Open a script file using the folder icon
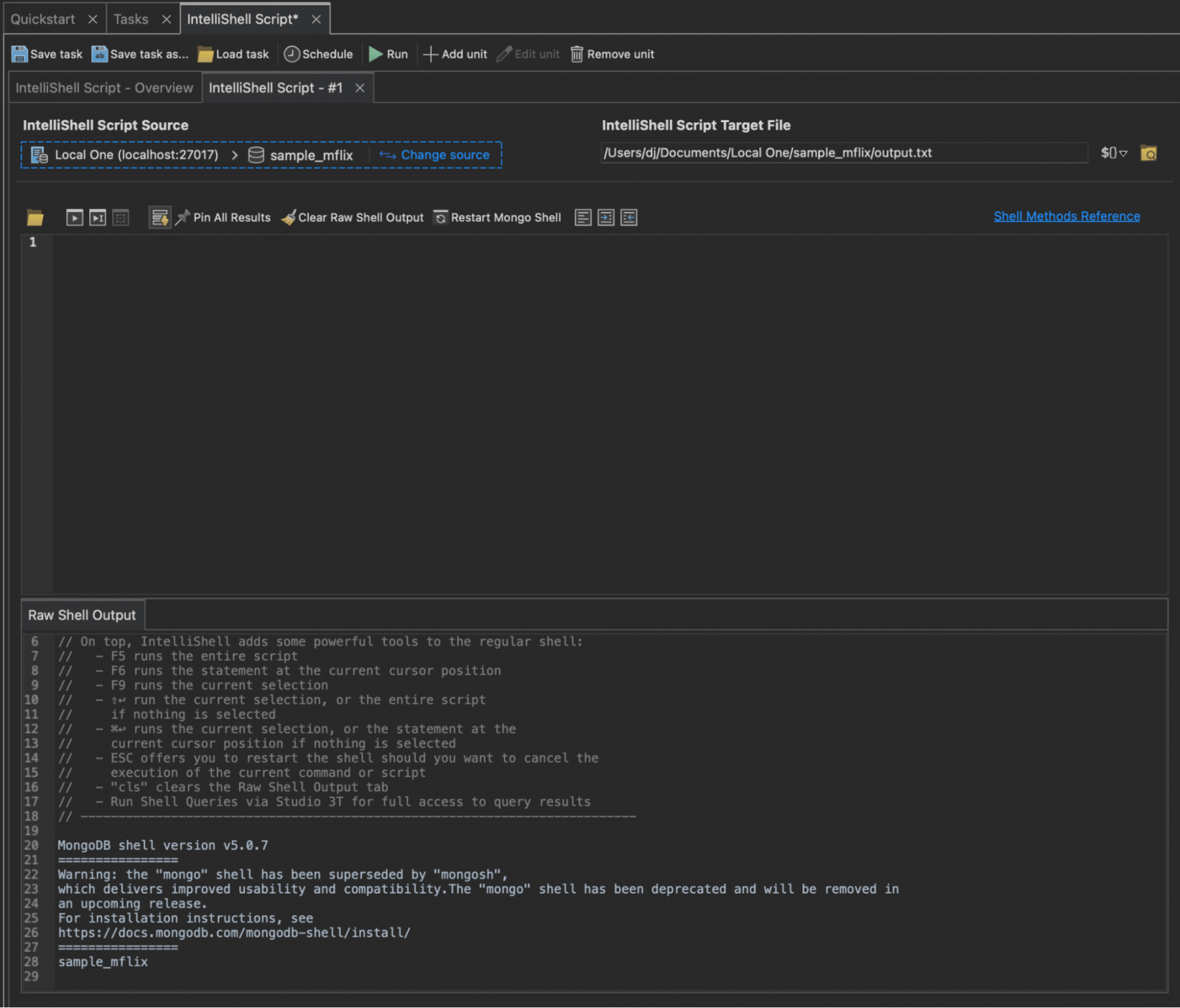This screenshot has width=1180, height=1008. [35, 217]
